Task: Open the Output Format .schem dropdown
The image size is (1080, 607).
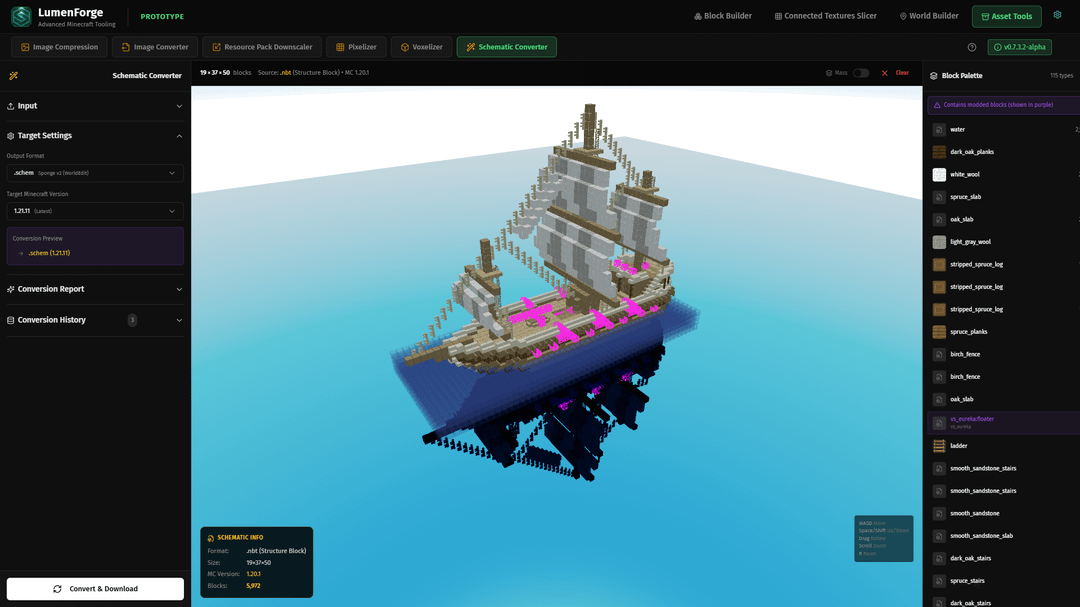Action: click(95, 173)
